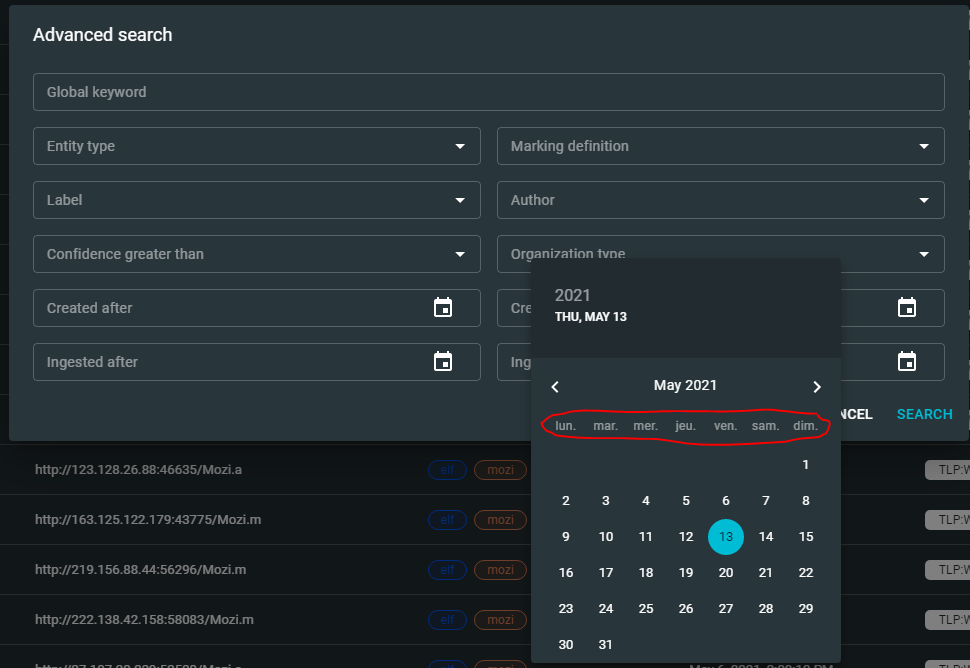The width and height of the screenshot is (970, 668).
Task: Click elf label on 222.138.42.158 row
Action: click(x=447, y=620)
